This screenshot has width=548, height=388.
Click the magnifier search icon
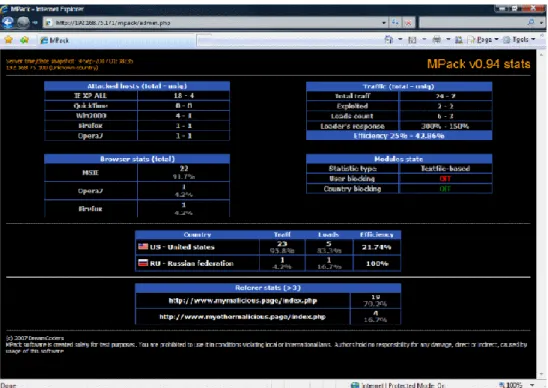[531, 22]
